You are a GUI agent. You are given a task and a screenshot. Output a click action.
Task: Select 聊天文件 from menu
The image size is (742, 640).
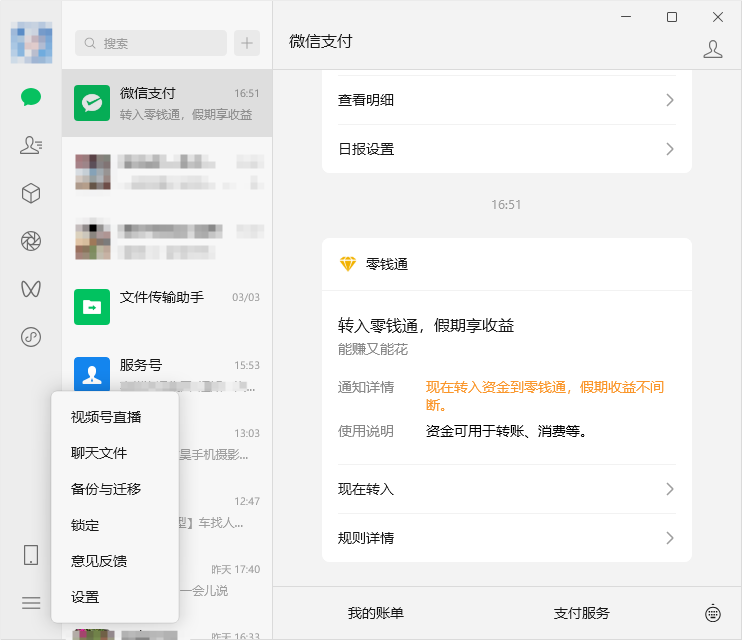coord(115,453)
